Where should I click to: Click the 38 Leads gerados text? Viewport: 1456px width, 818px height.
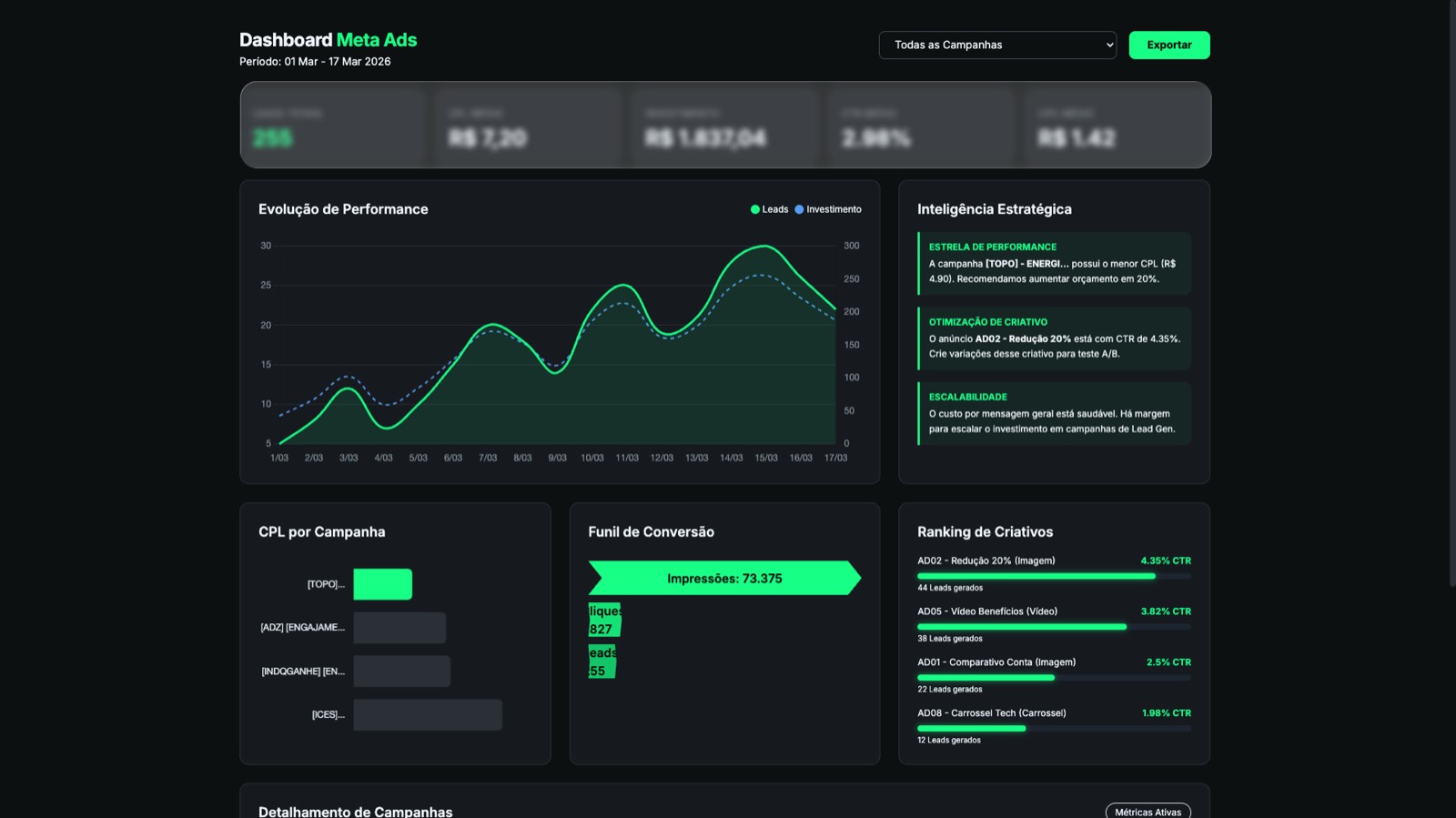[950, 639]
